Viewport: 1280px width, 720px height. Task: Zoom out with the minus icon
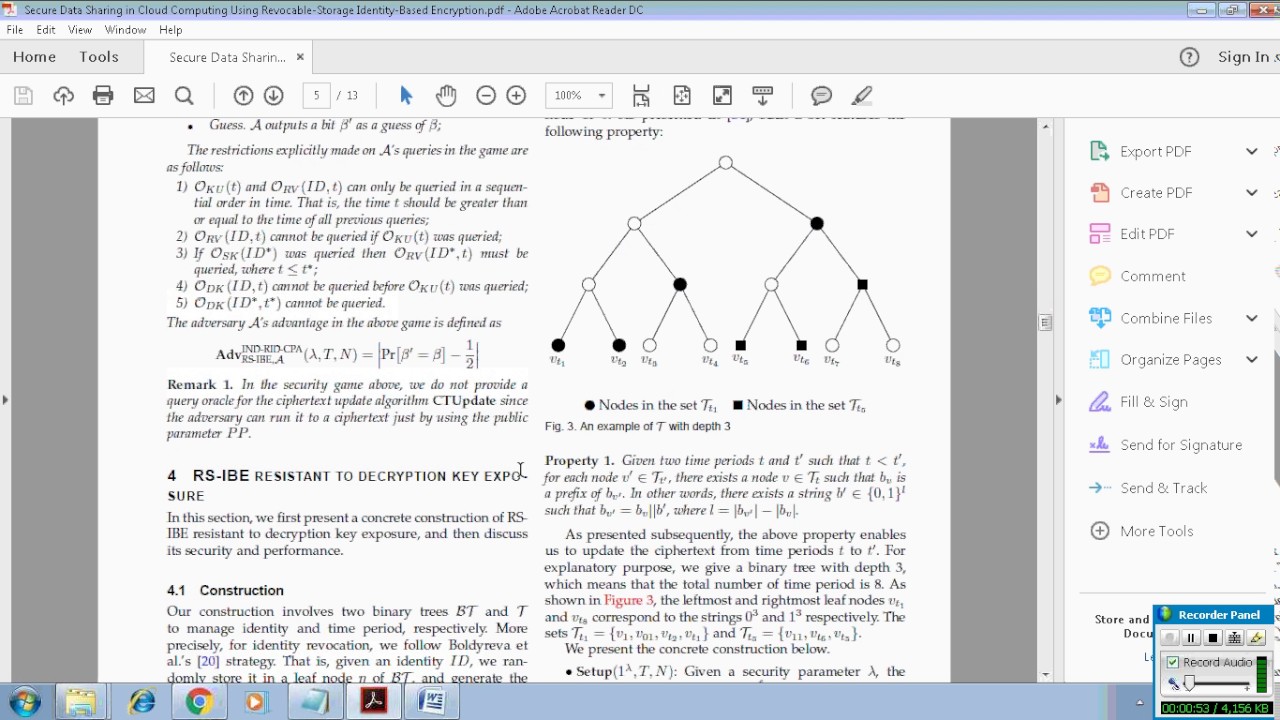[x=486, y=95]
